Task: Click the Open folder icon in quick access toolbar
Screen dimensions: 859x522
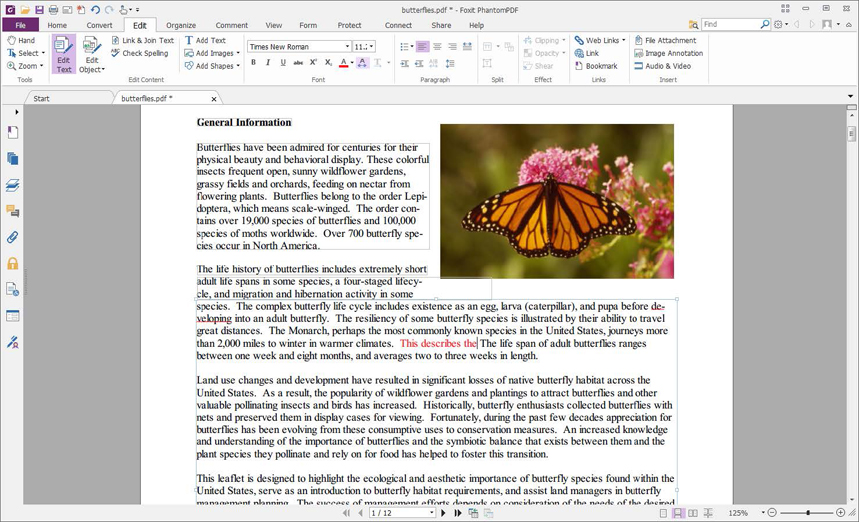Action: click(25, 9)
